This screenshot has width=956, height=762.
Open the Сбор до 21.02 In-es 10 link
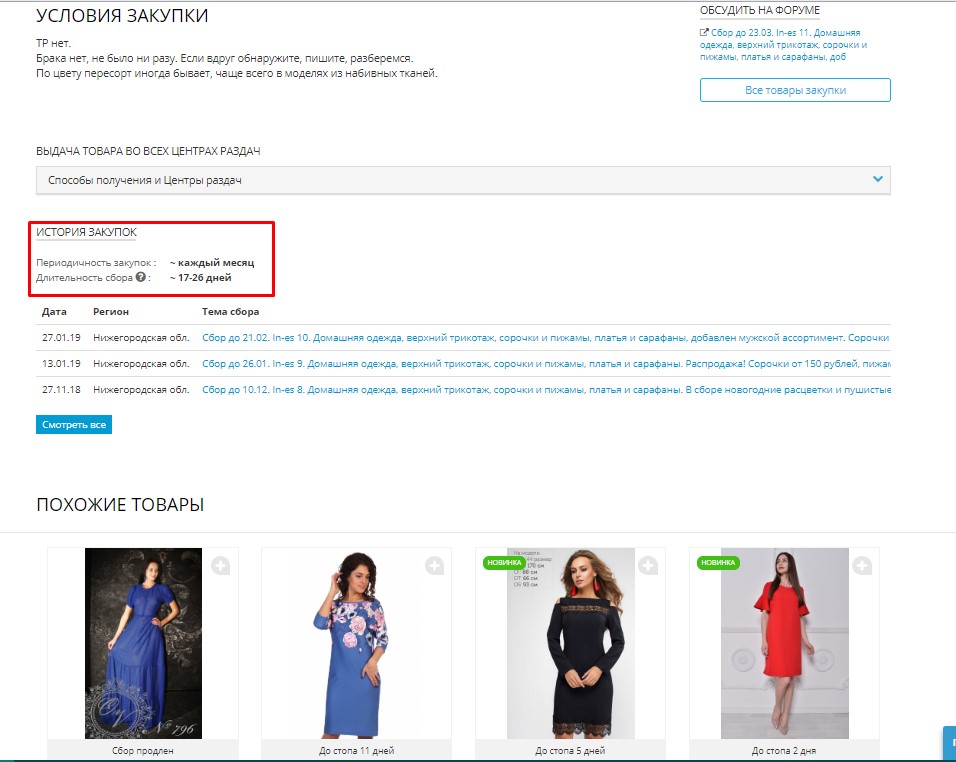coord(546,338)
